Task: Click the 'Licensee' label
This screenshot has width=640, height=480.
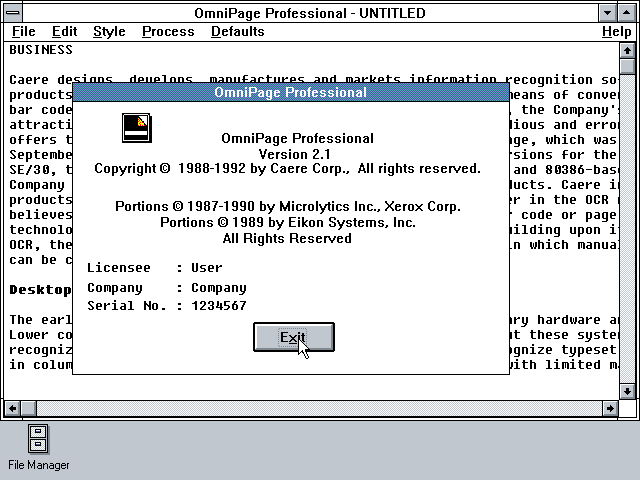Action: (119, 268)
